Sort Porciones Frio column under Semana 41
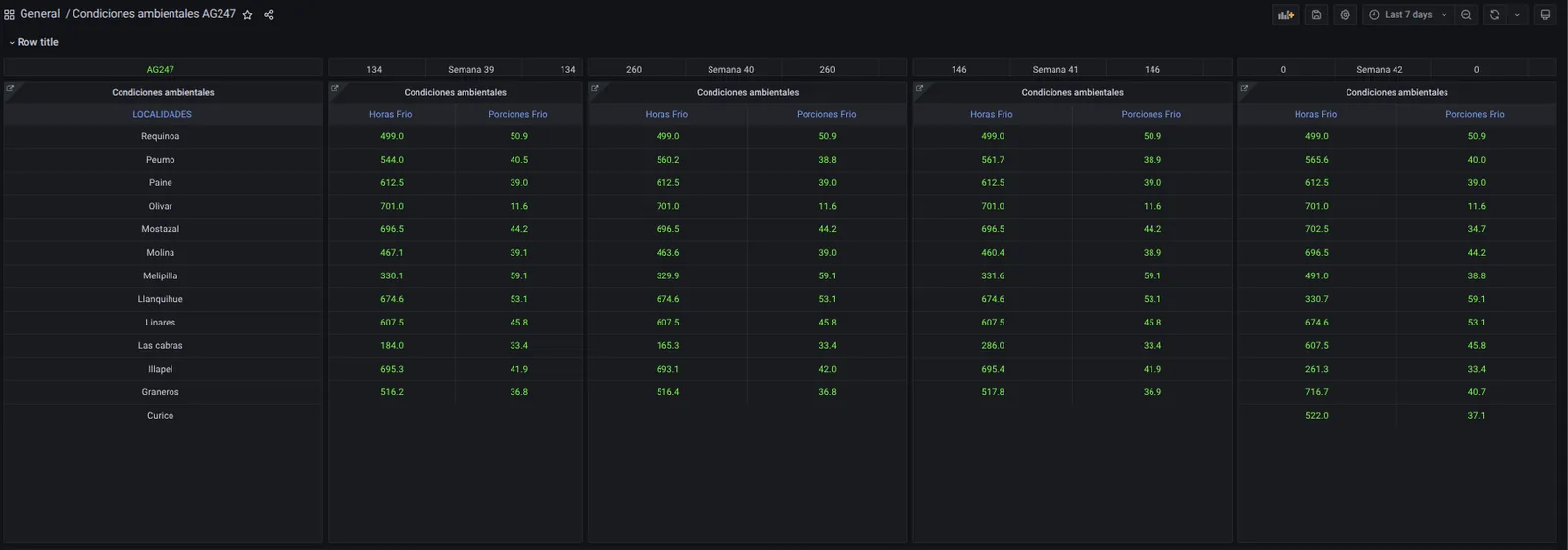 1151,114
